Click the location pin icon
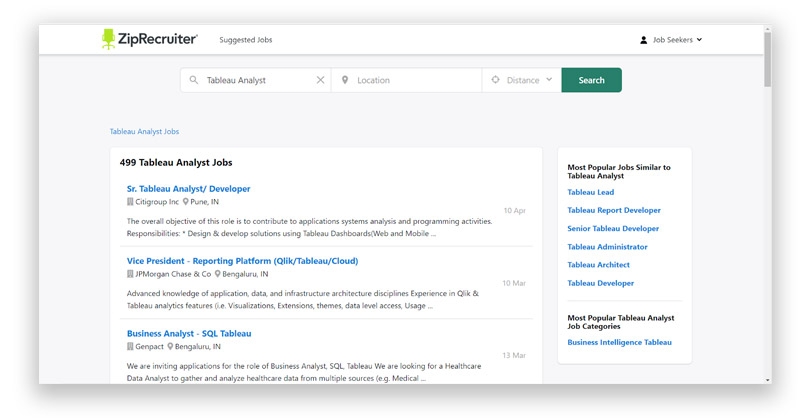Image resolution: width=800 pixels, height=420 pixels. (x=345, y=80)
